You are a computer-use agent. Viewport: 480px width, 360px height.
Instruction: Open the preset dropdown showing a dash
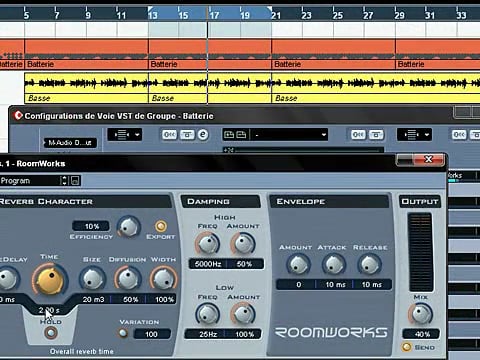click(289, 135)
